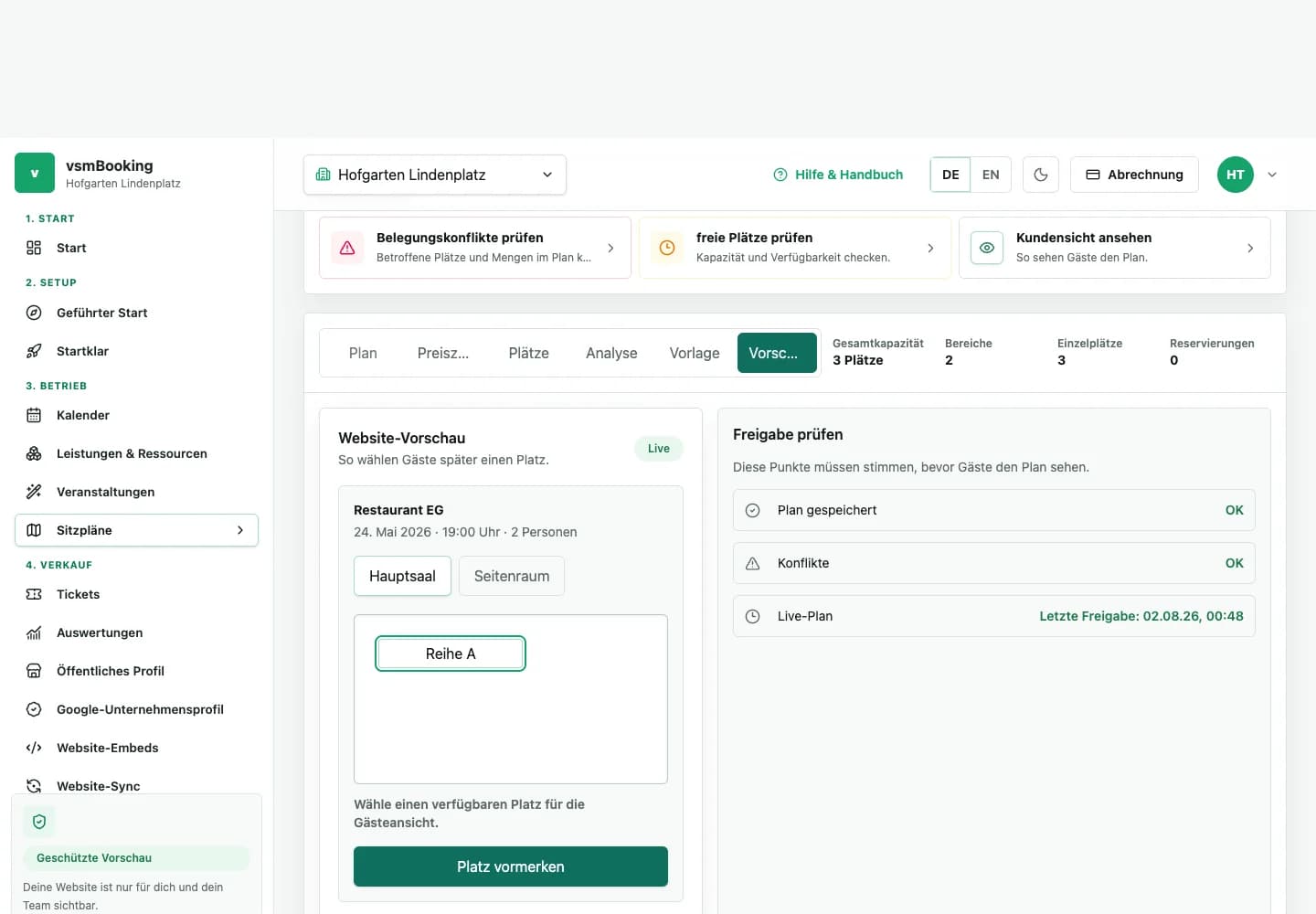
Task: Select the Reihe A seat row
Action: [x=451, y=654]
